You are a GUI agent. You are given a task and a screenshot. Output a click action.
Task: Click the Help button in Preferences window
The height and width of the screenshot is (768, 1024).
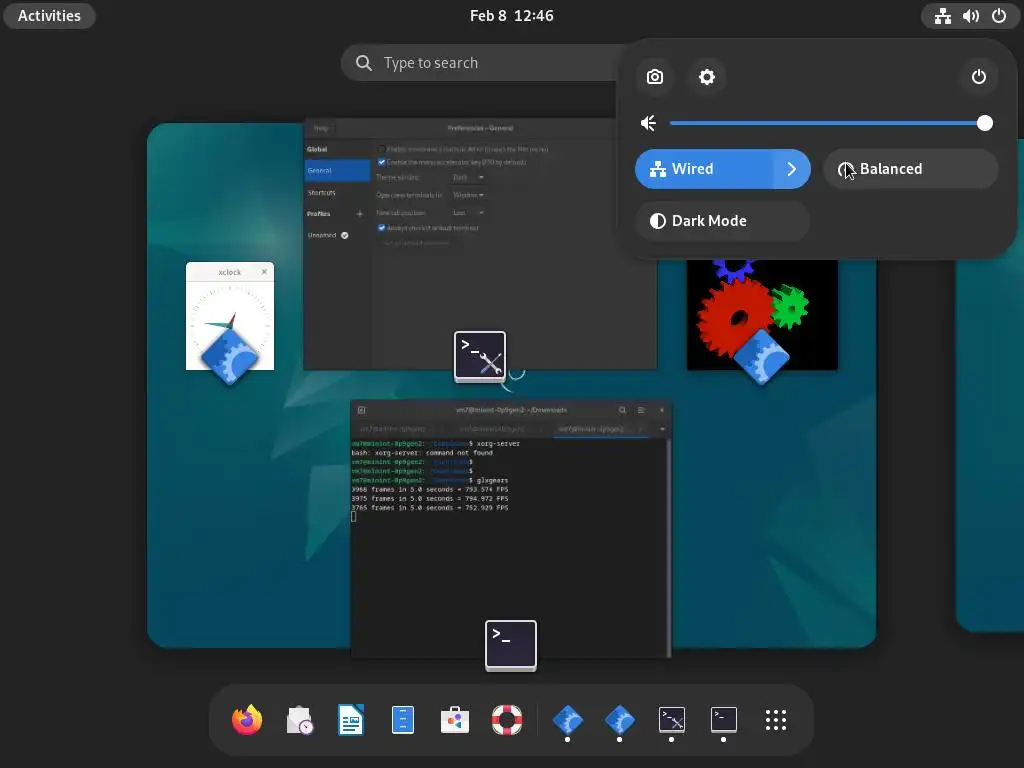point(321,128)
